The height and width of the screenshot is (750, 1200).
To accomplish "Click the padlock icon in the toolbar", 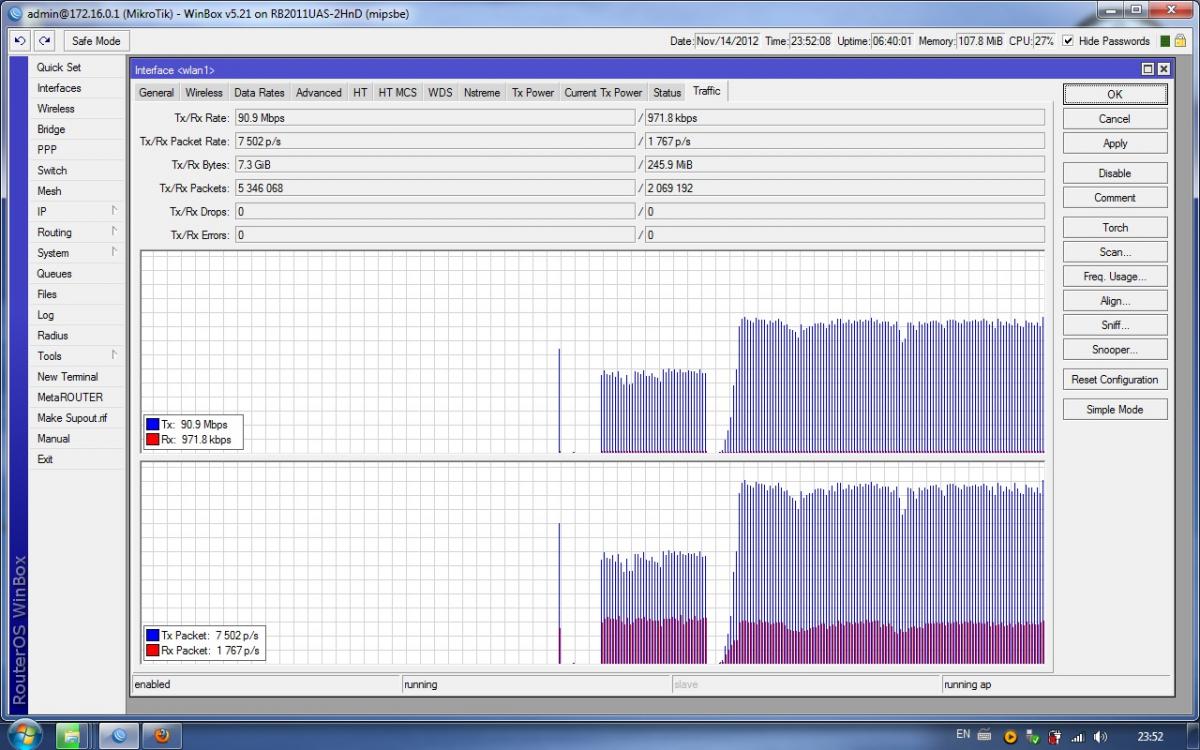I will [x=1181, y=41].
